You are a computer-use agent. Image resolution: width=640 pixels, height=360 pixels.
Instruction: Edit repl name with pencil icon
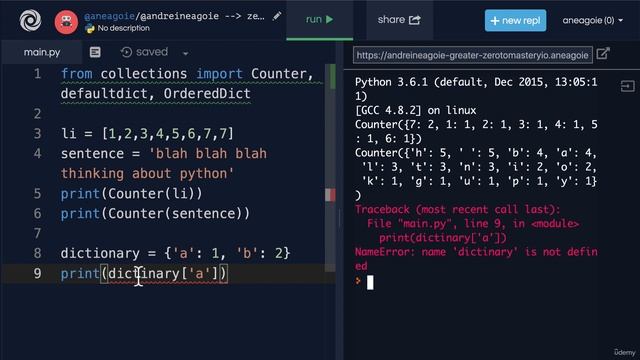click(x=277, y=16)
